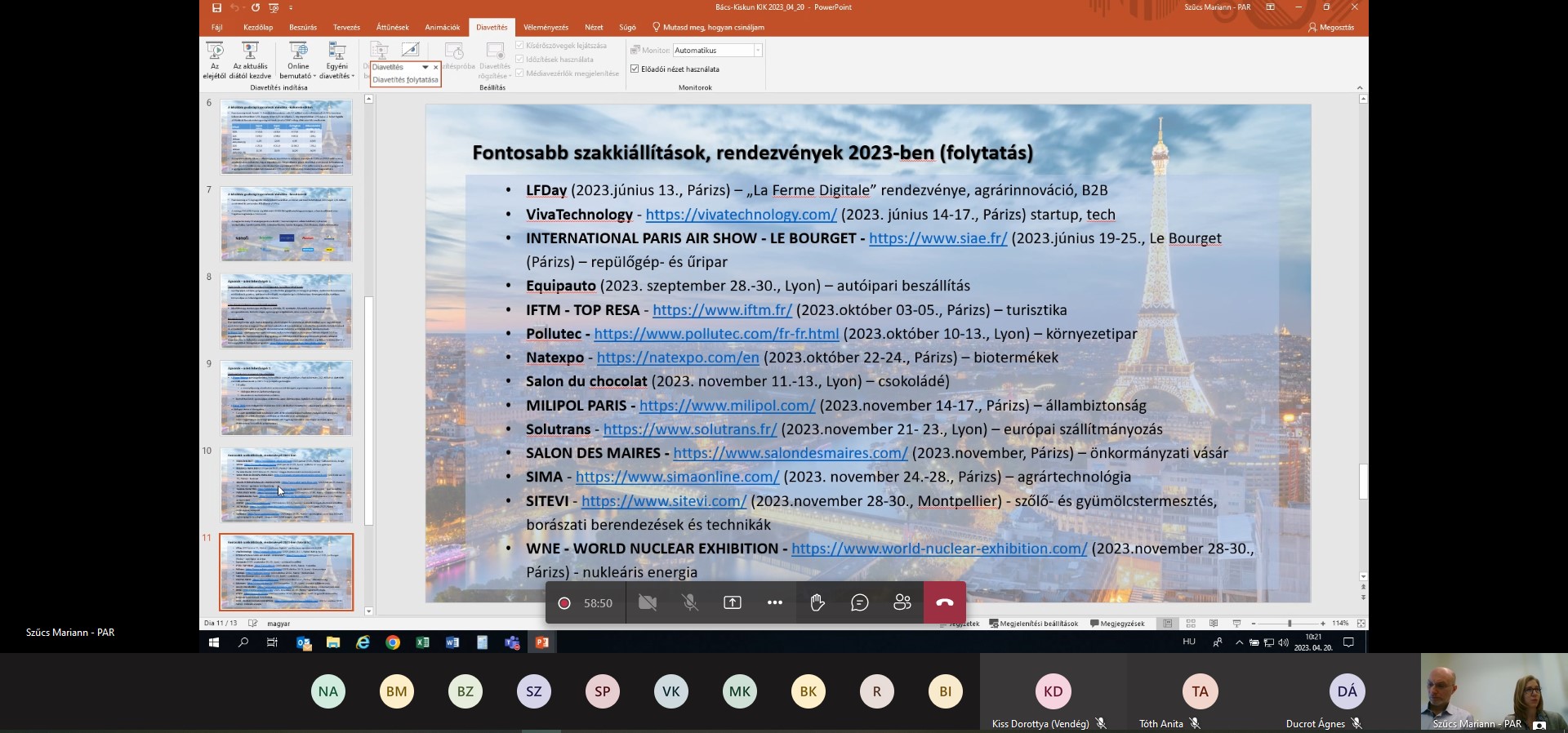Toggle the microphone mute in meeting controls
This screenshot has height=733, width=1568.
click(x=690, y=603)
